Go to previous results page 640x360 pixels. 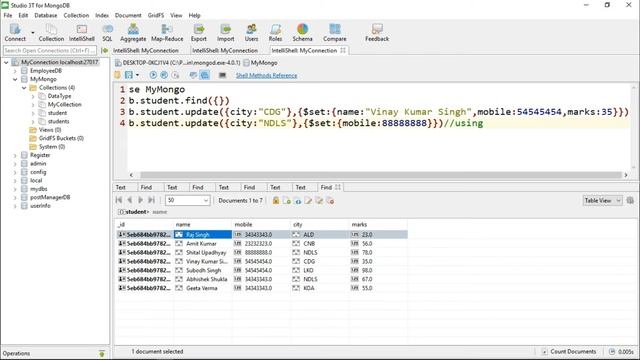coord(129,200)
